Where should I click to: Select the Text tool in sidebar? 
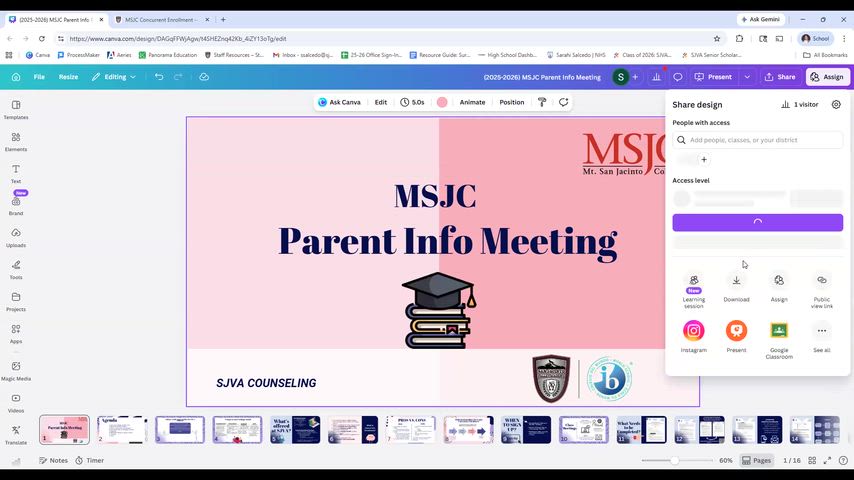[16, 174]
